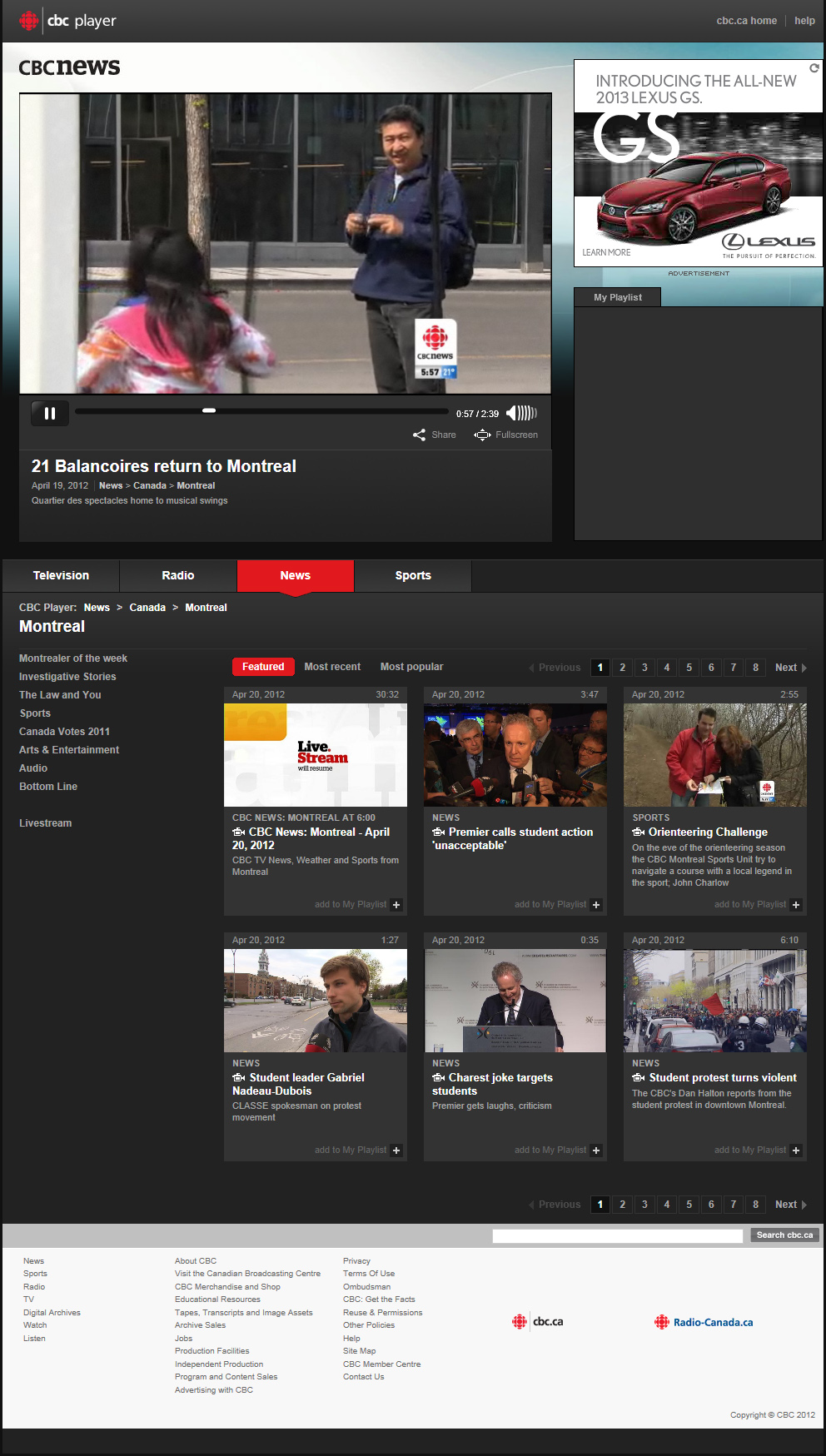Open About CBC in the footer

point(196,1261)
